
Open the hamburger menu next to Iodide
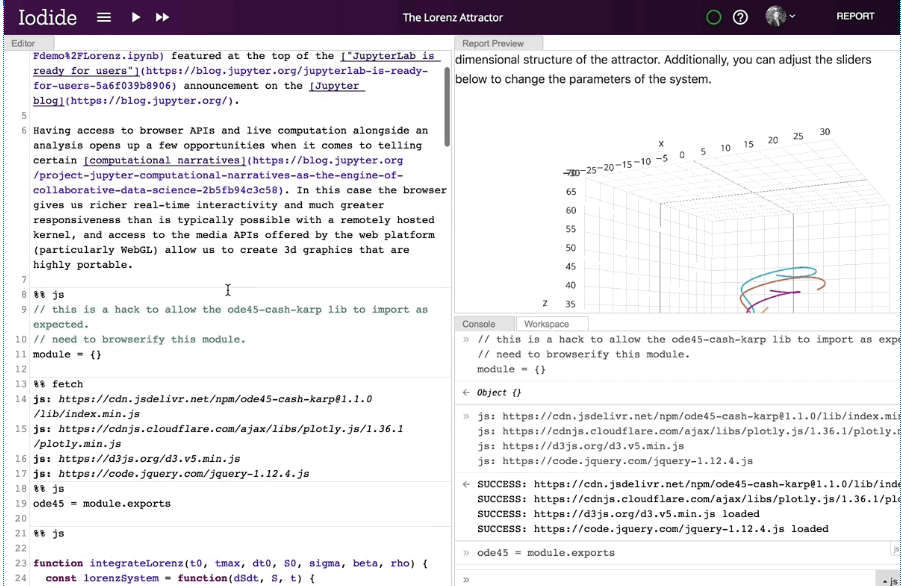[x=104, y=17]
